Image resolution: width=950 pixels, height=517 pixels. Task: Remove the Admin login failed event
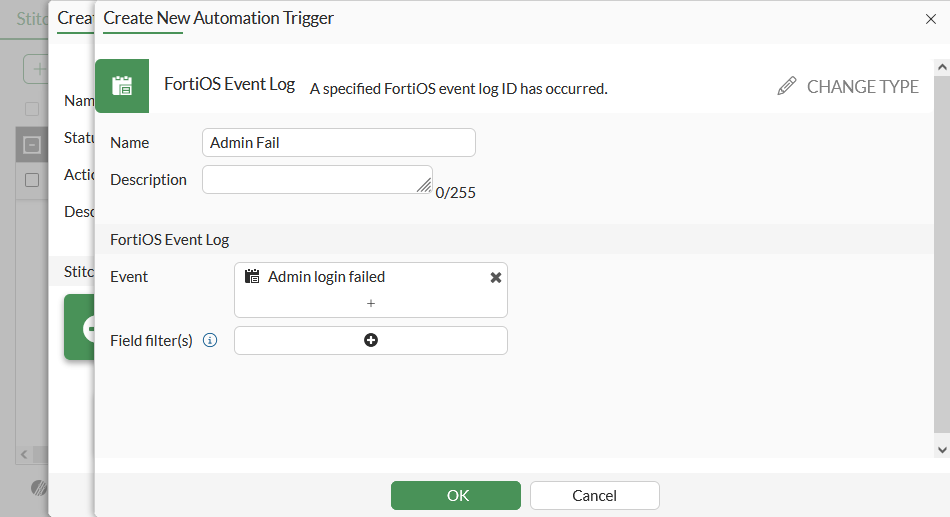coord(496,277)
